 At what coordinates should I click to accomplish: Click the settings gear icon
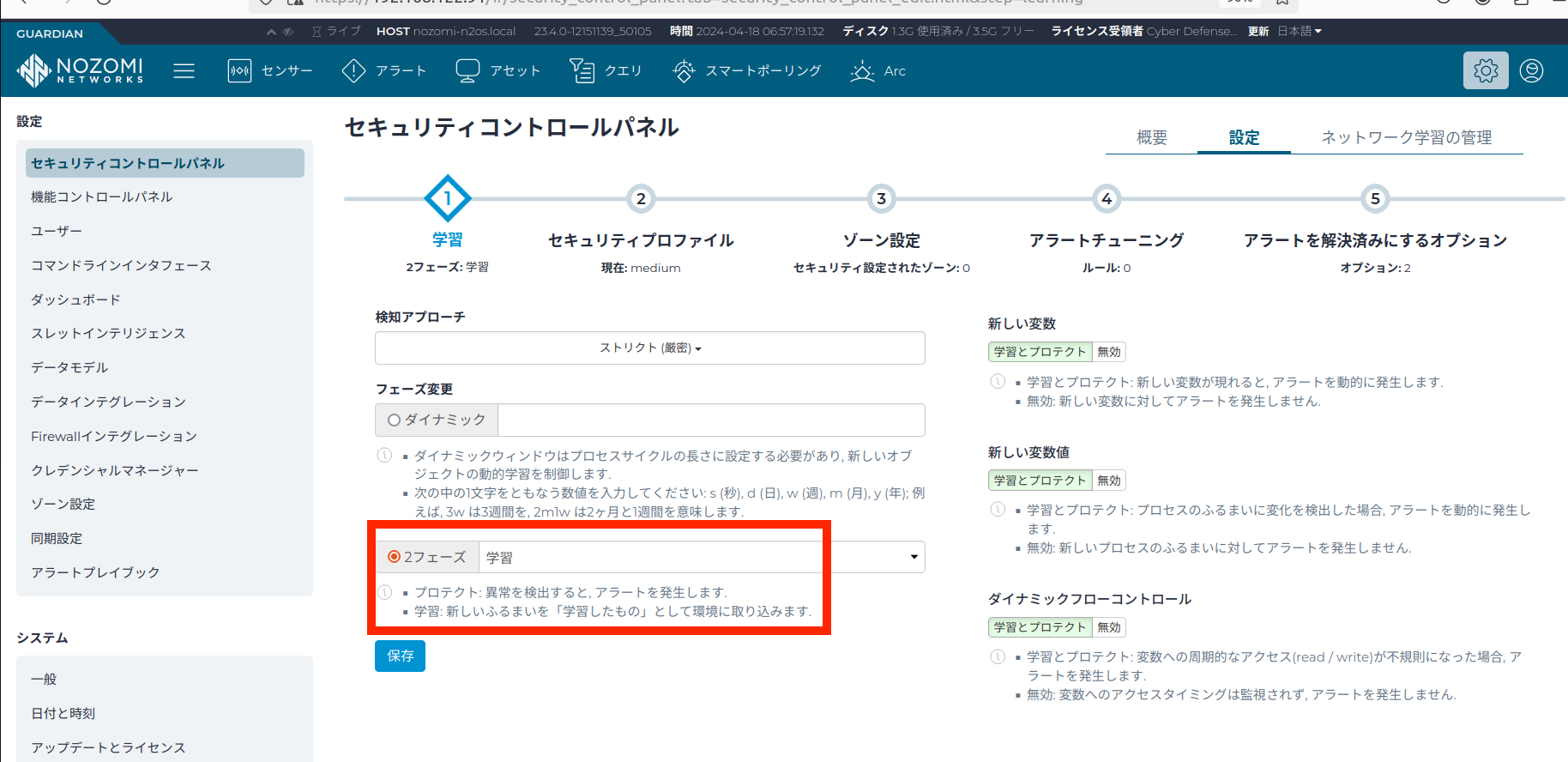pos(1486,70)
